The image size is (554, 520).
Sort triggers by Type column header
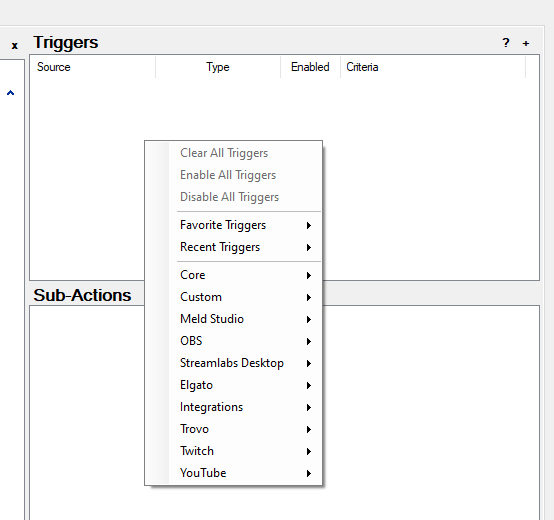point(218,67)
